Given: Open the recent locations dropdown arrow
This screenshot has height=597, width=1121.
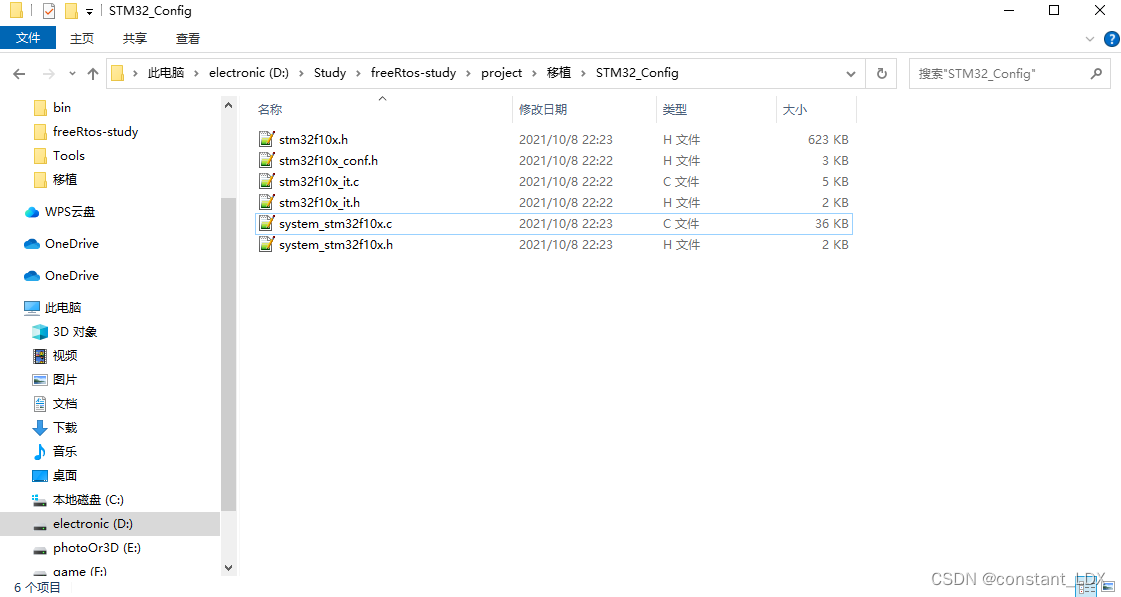Looking at the screenshot, I should (x=72, y=74).
